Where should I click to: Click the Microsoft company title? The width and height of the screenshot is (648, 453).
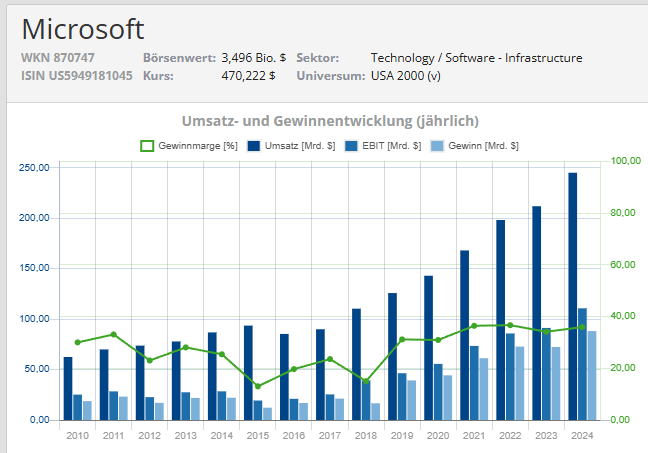(x=83, y=29)
